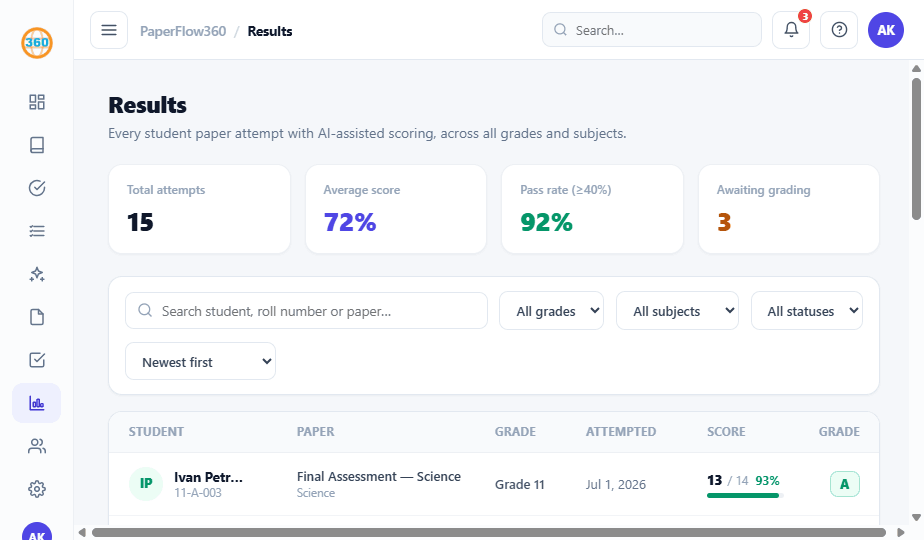Viewport: 924px width, 540px height.
Task: Open the circled checkmark sidebar icon
Action: coord(37,188)
